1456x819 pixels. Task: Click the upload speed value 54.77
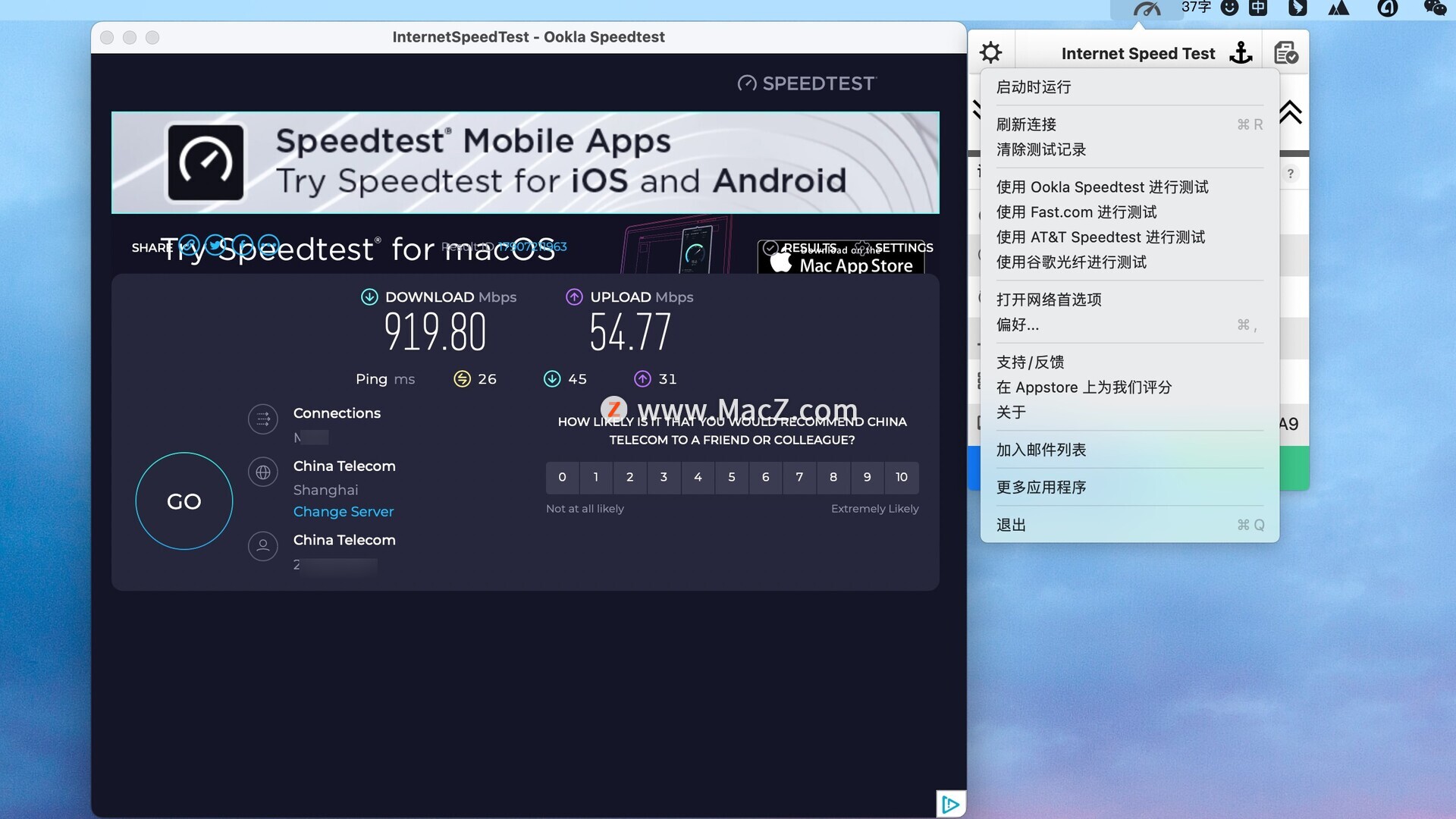pos(630,332)
